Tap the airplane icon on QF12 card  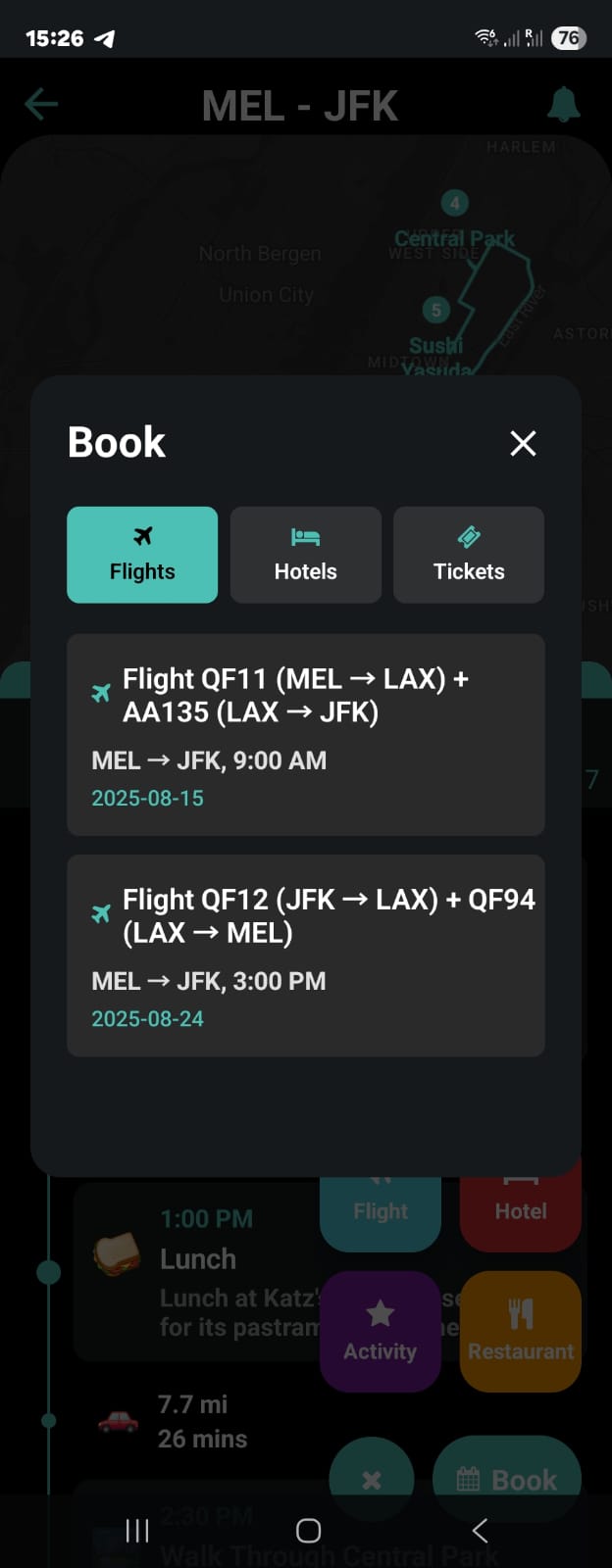(101, 914)
